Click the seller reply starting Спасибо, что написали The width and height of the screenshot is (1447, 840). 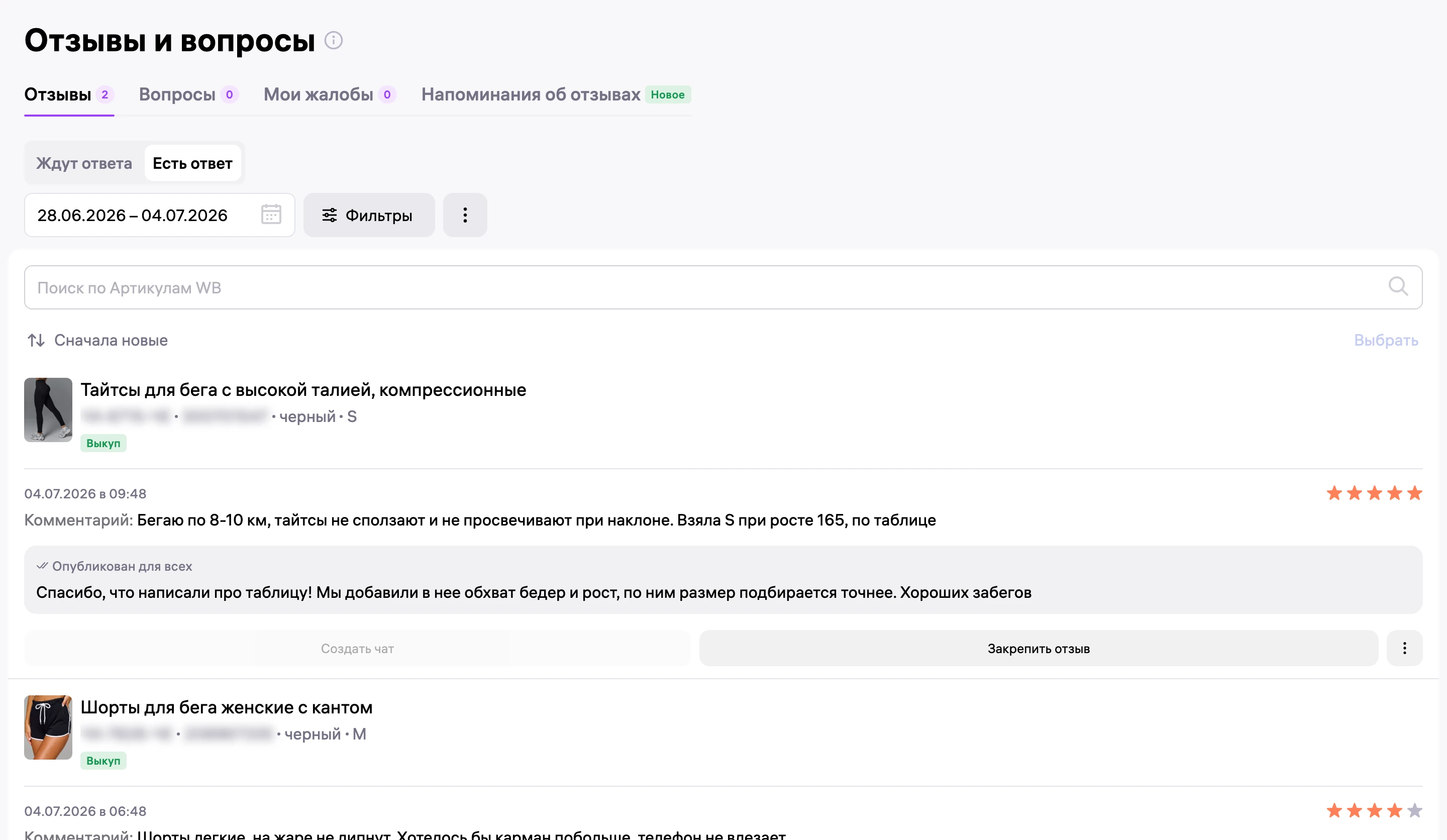pyautogui.click(x=534, y=592)
